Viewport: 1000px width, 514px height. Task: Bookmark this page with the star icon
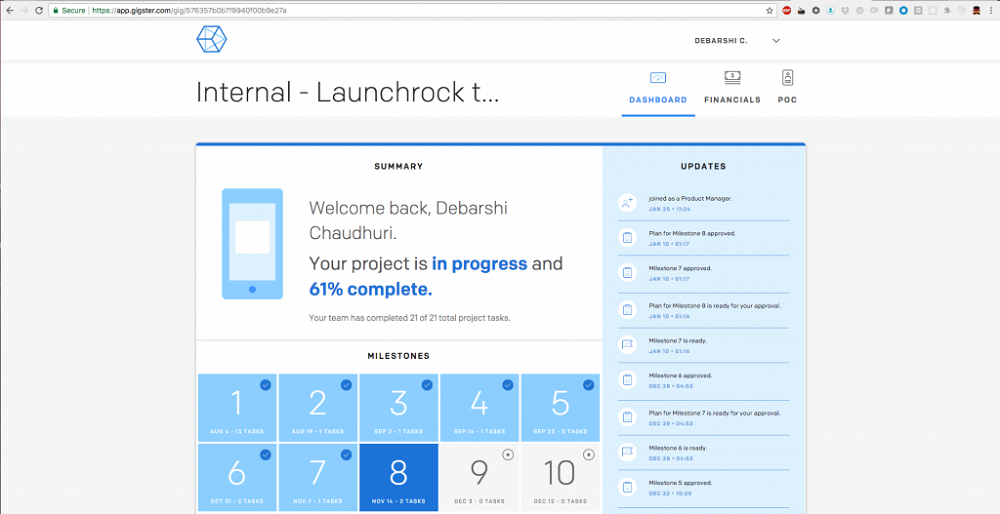770,11
